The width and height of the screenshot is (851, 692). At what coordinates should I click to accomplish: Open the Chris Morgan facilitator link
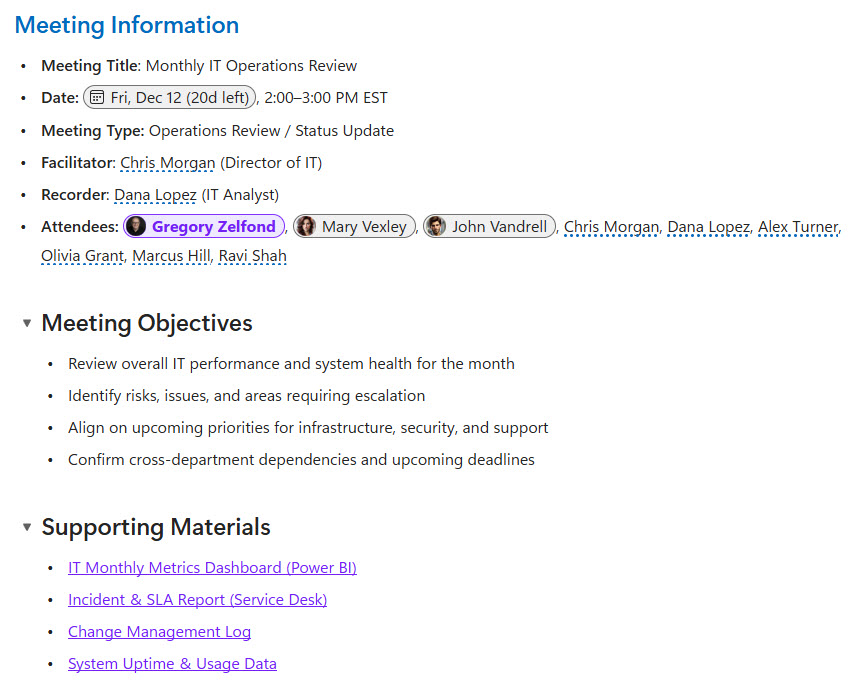167,162
